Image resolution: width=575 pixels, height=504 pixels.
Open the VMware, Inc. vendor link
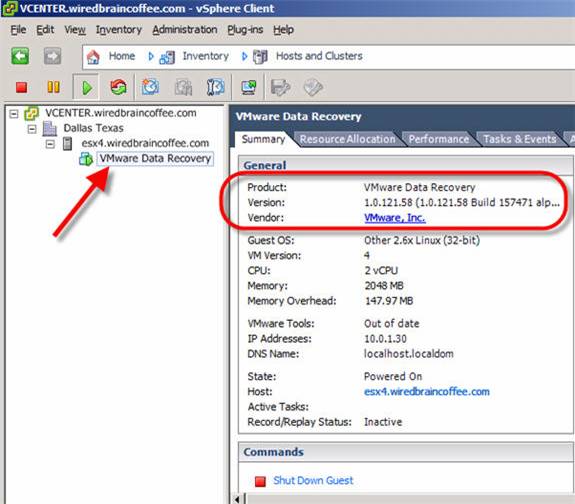(x=395, y=218)
